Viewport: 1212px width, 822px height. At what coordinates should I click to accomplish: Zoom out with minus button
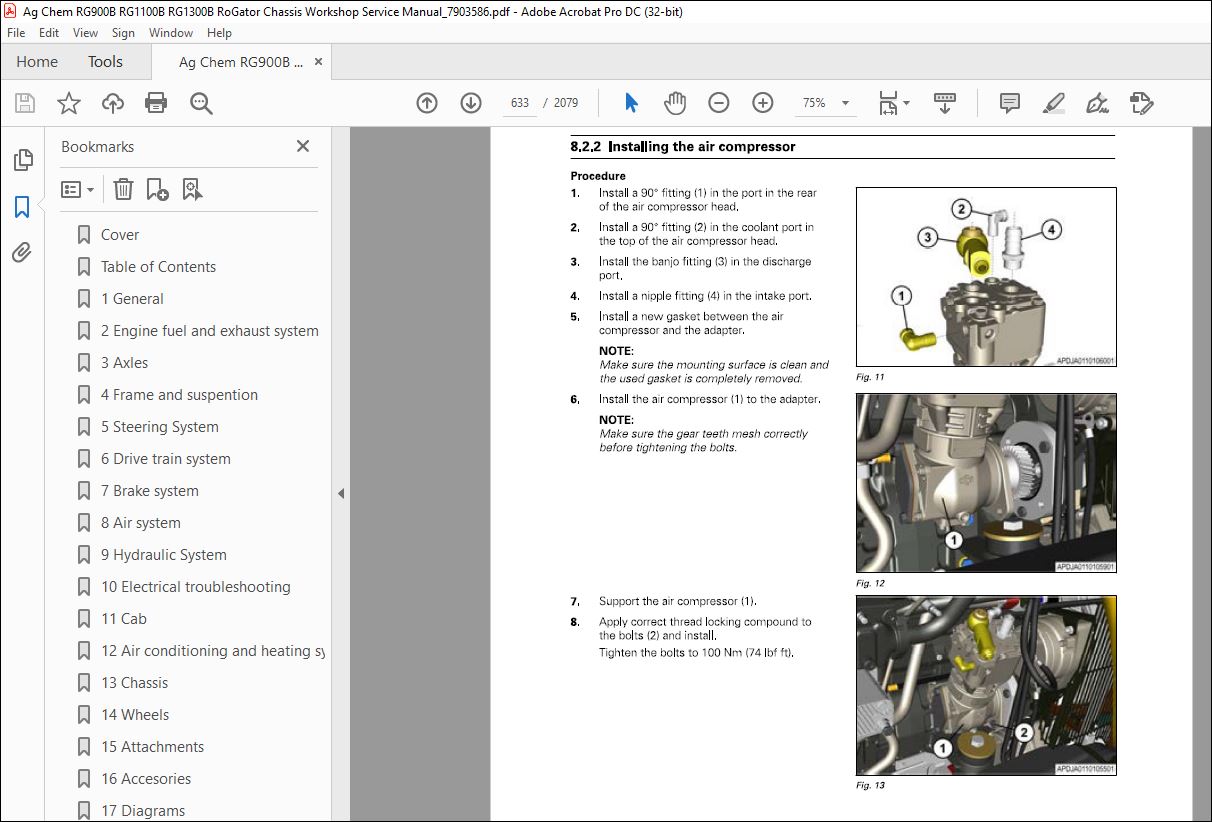(x=719, y=103)
